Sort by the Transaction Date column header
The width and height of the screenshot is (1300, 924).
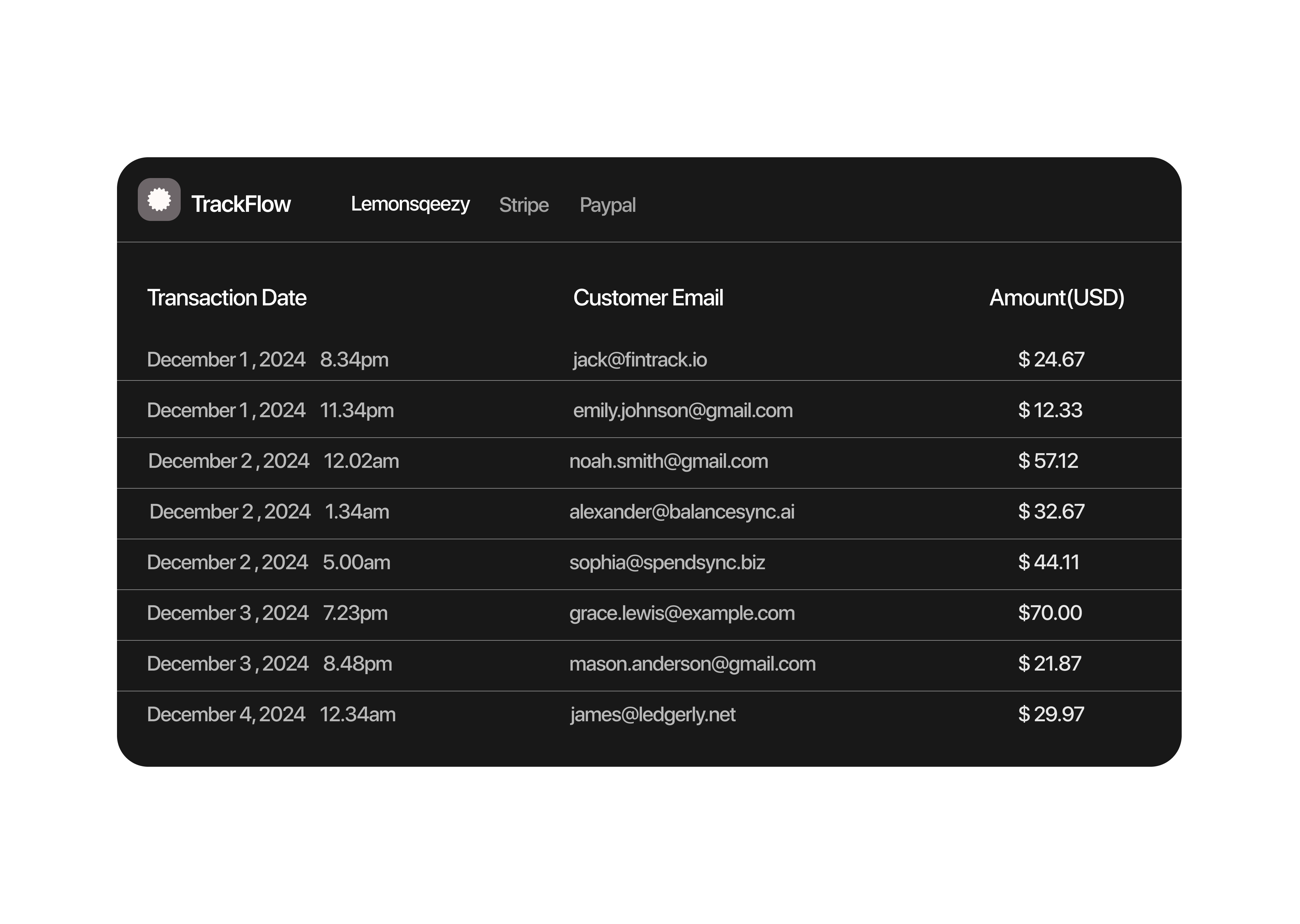pyautogui.click(x=227, y=298)
